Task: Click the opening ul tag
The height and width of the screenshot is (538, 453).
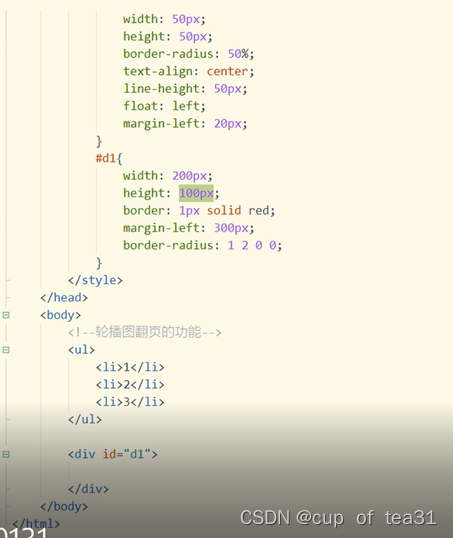Action: coord(81,350)
